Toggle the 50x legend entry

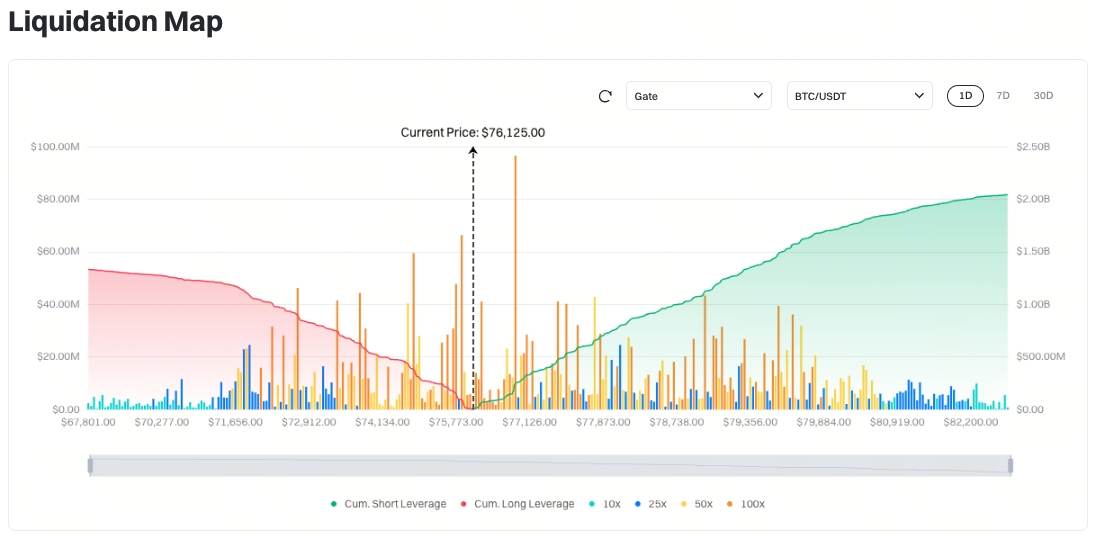[697, 504]
